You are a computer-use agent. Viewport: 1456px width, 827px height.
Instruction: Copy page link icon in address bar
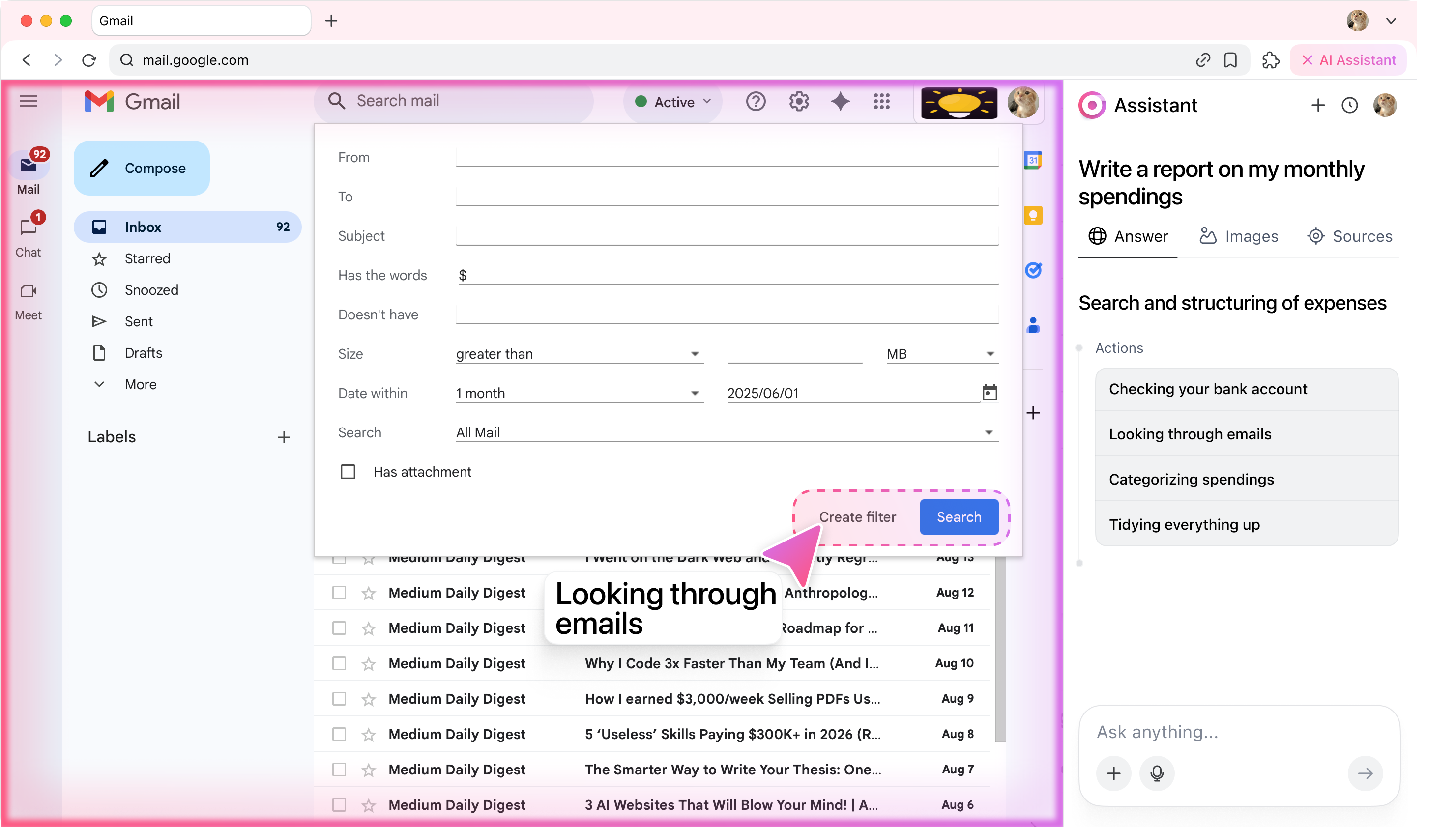tap(1203, 60)
